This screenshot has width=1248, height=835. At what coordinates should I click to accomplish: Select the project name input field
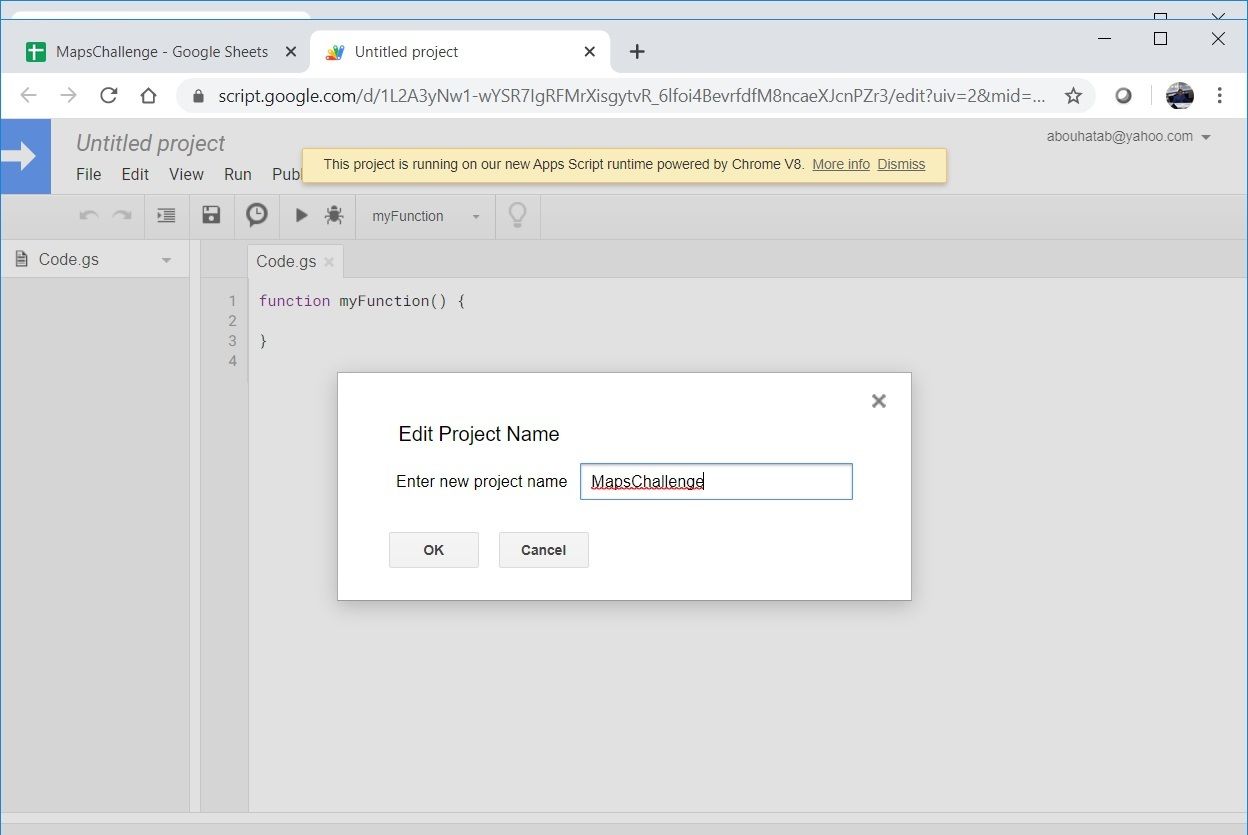[716, 481]
